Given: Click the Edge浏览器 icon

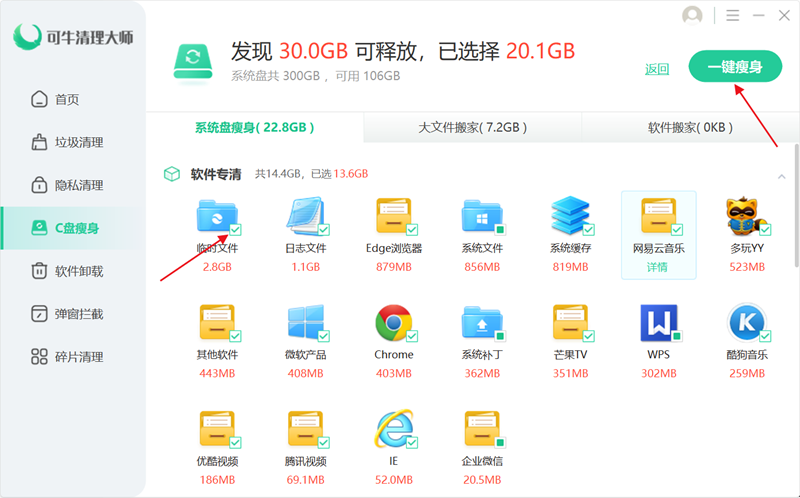Looking at the screenshot, I should pos(393,216).
